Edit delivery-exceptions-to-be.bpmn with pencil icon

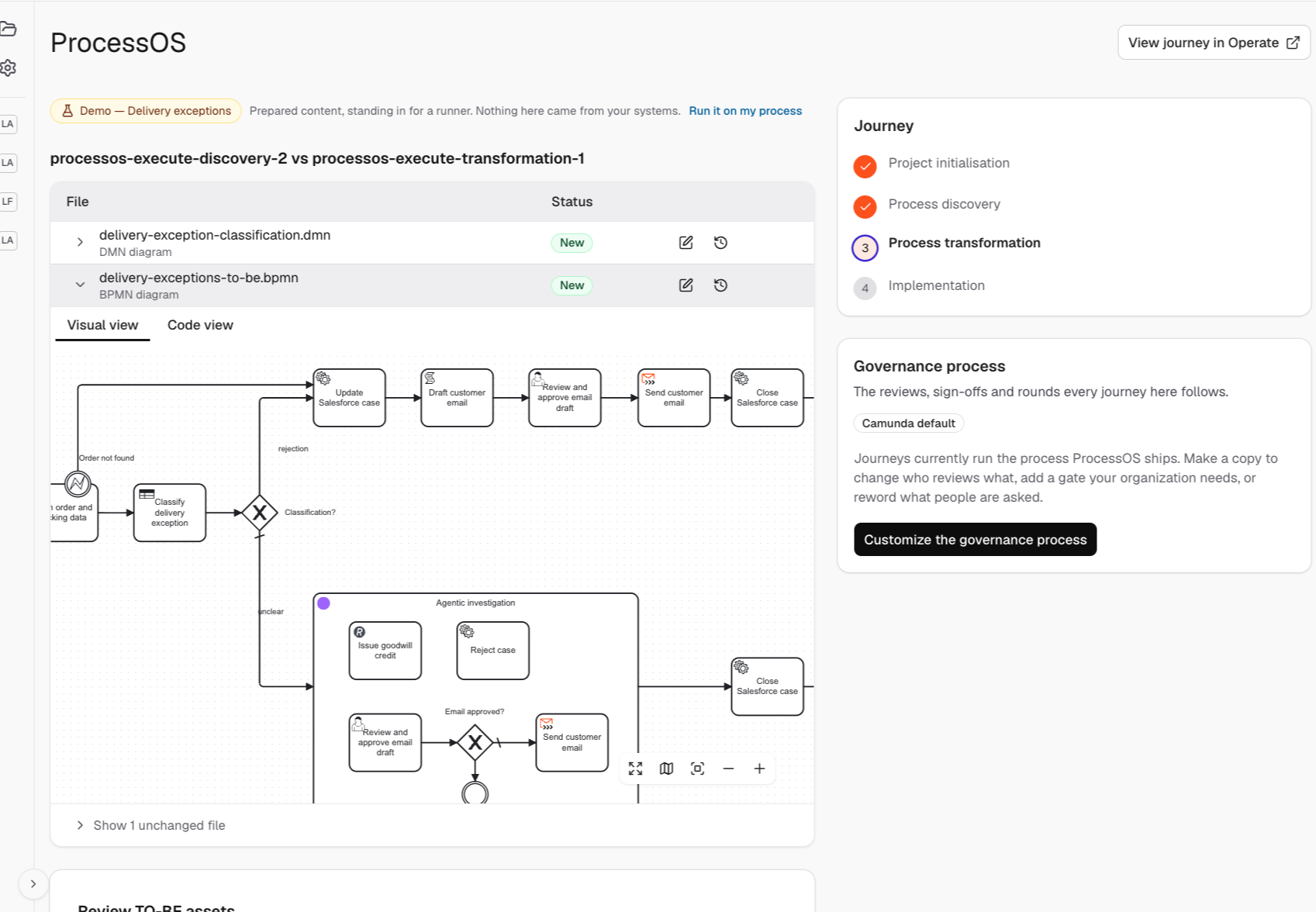pos(686,285)
